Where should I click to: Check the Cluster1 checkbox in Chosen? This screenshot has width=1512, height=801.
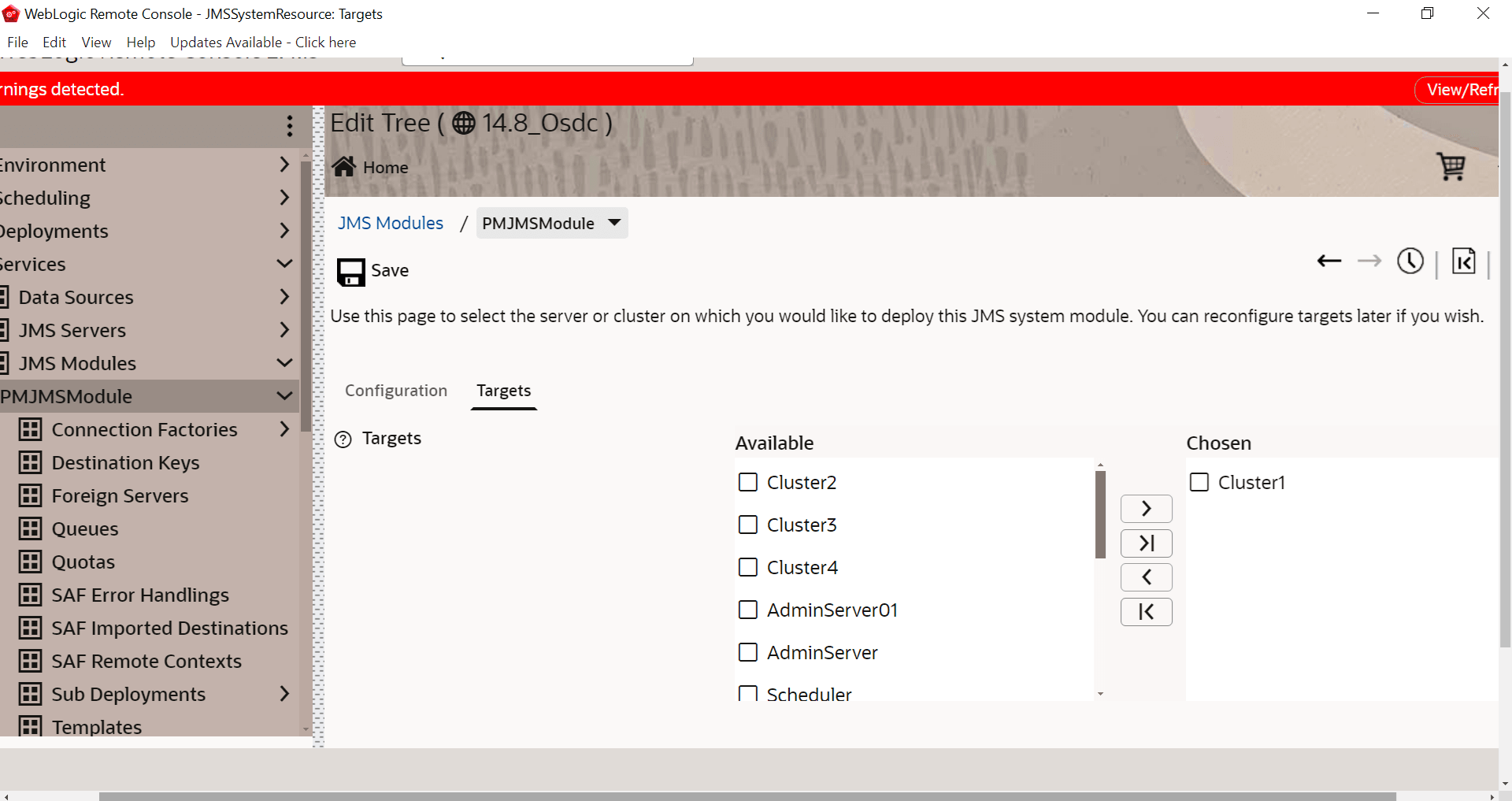(1199, 482)
